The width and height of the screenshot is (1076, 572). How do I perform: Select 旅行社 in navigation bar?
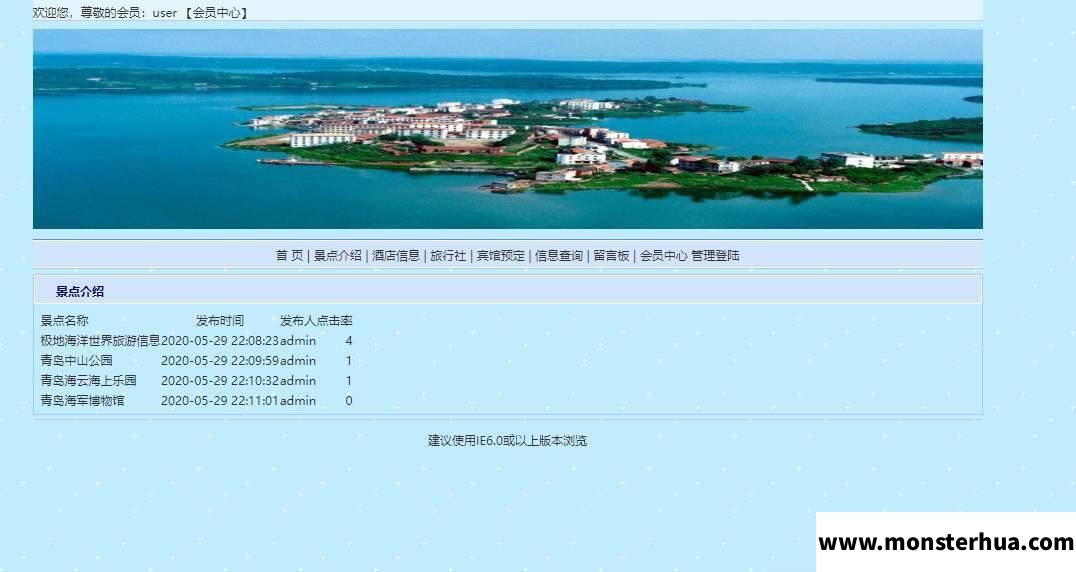pos(448,256)
